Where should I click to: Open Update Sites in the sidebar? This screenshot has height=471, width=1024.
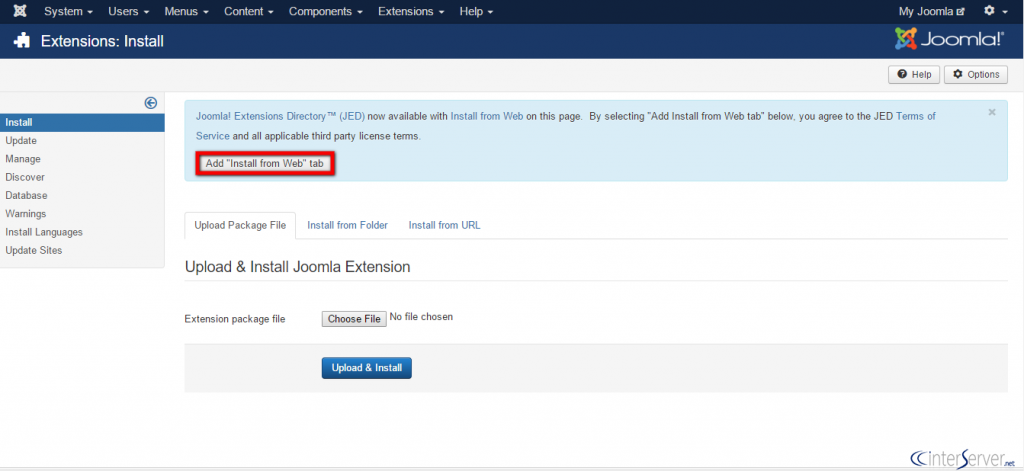pyautogui.click(x=34, y=250)
